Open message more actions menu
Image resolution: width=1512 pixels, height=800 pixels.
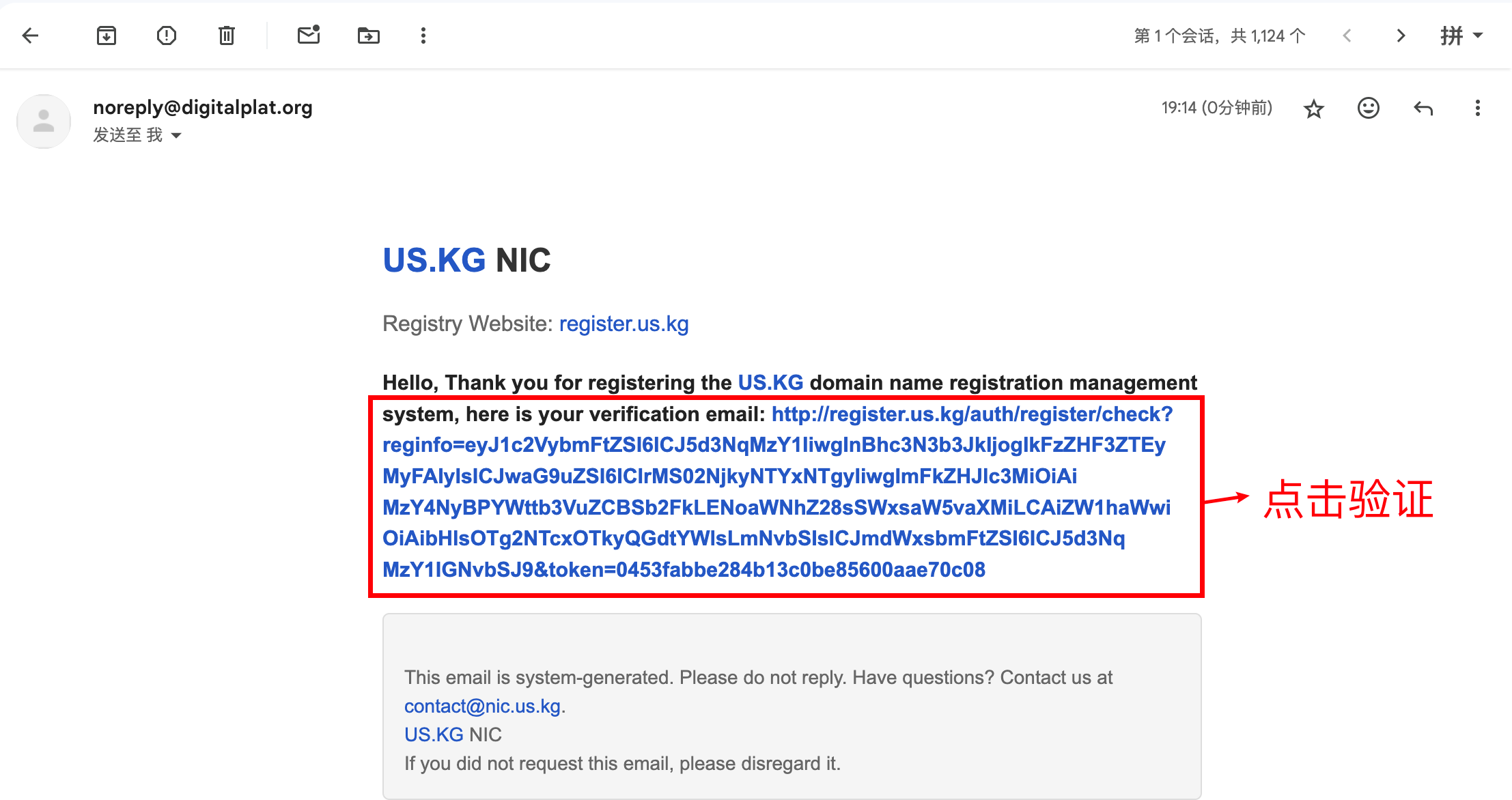click(x=1477, y=108)
